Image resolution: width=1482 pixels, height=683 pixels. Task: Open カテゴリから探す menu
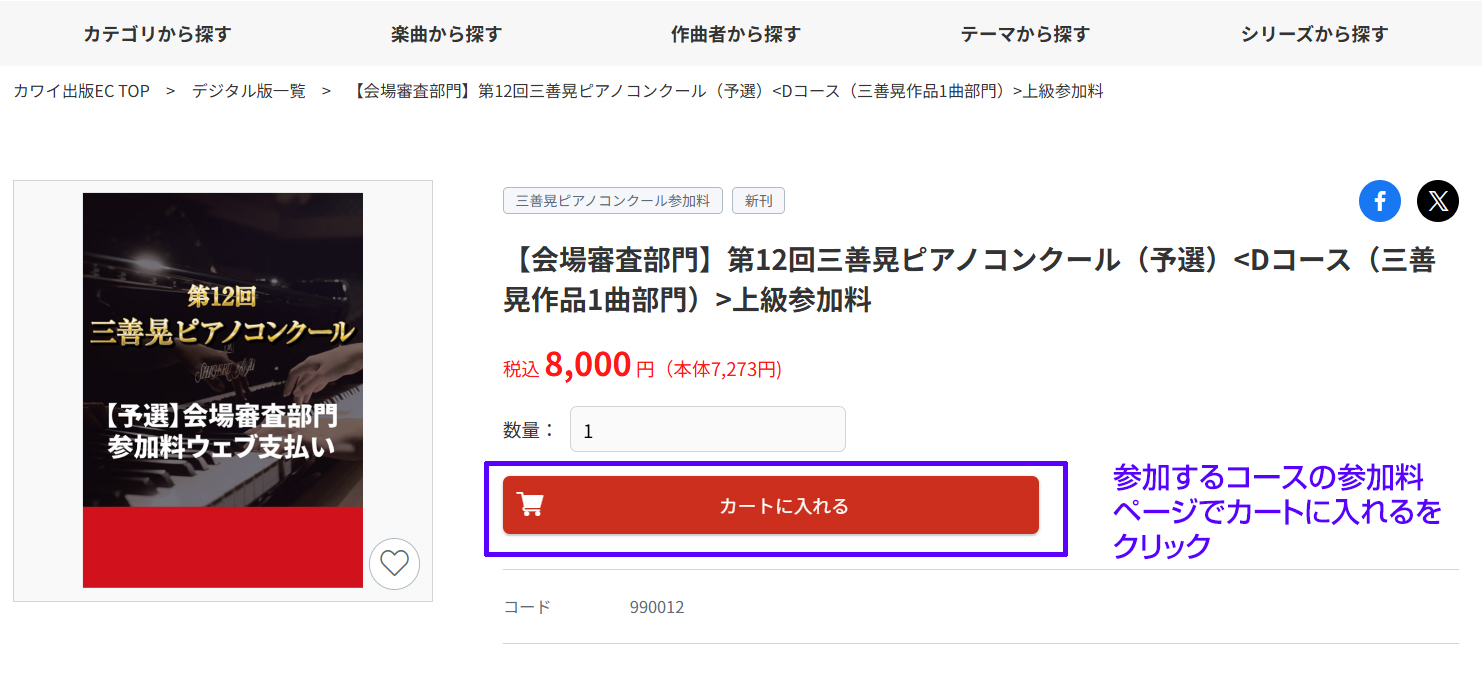pyautogui.click(x=157, y=34)
